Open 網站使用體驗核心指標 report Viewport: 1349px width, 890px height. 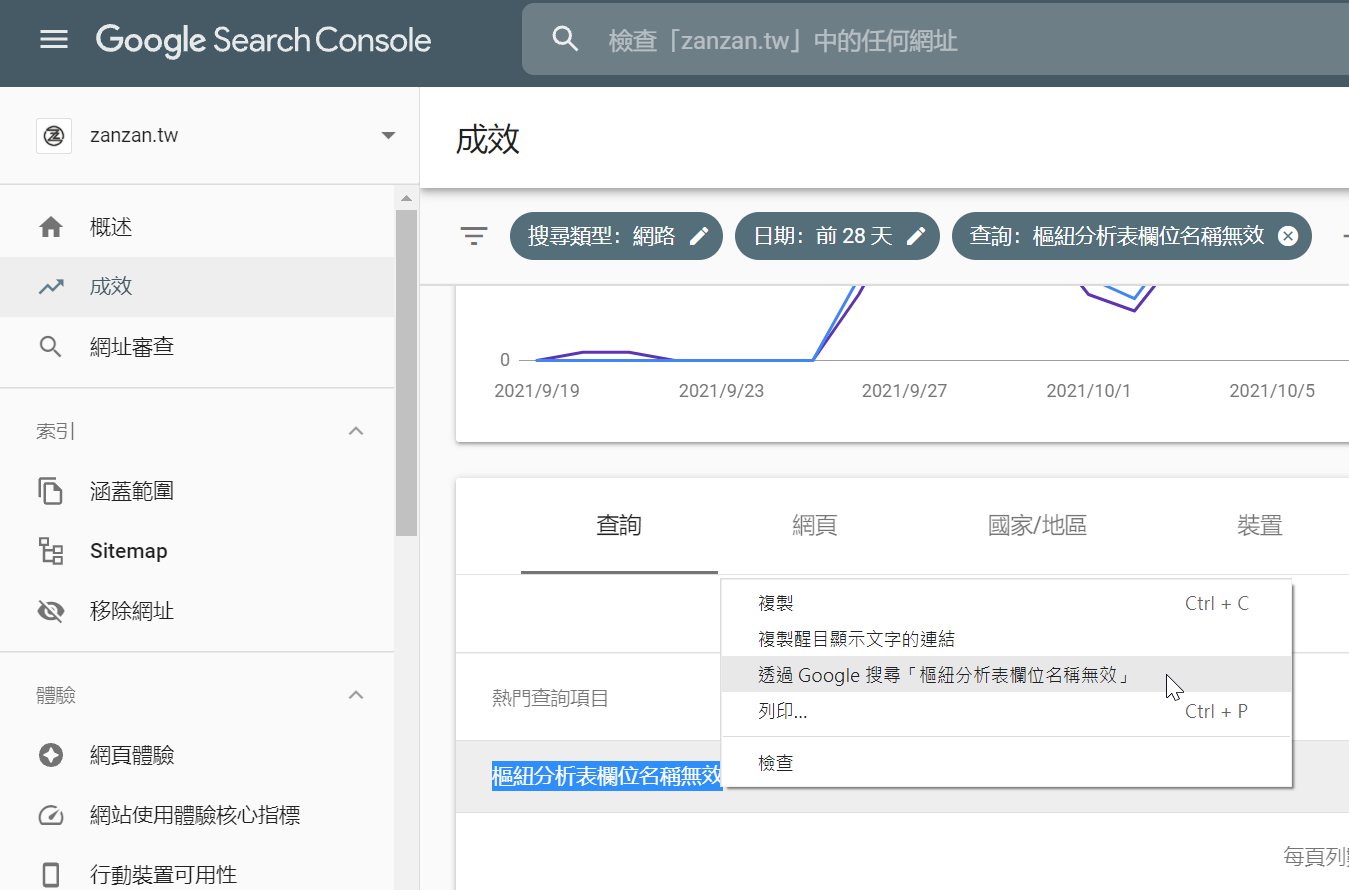click(197, 815)
